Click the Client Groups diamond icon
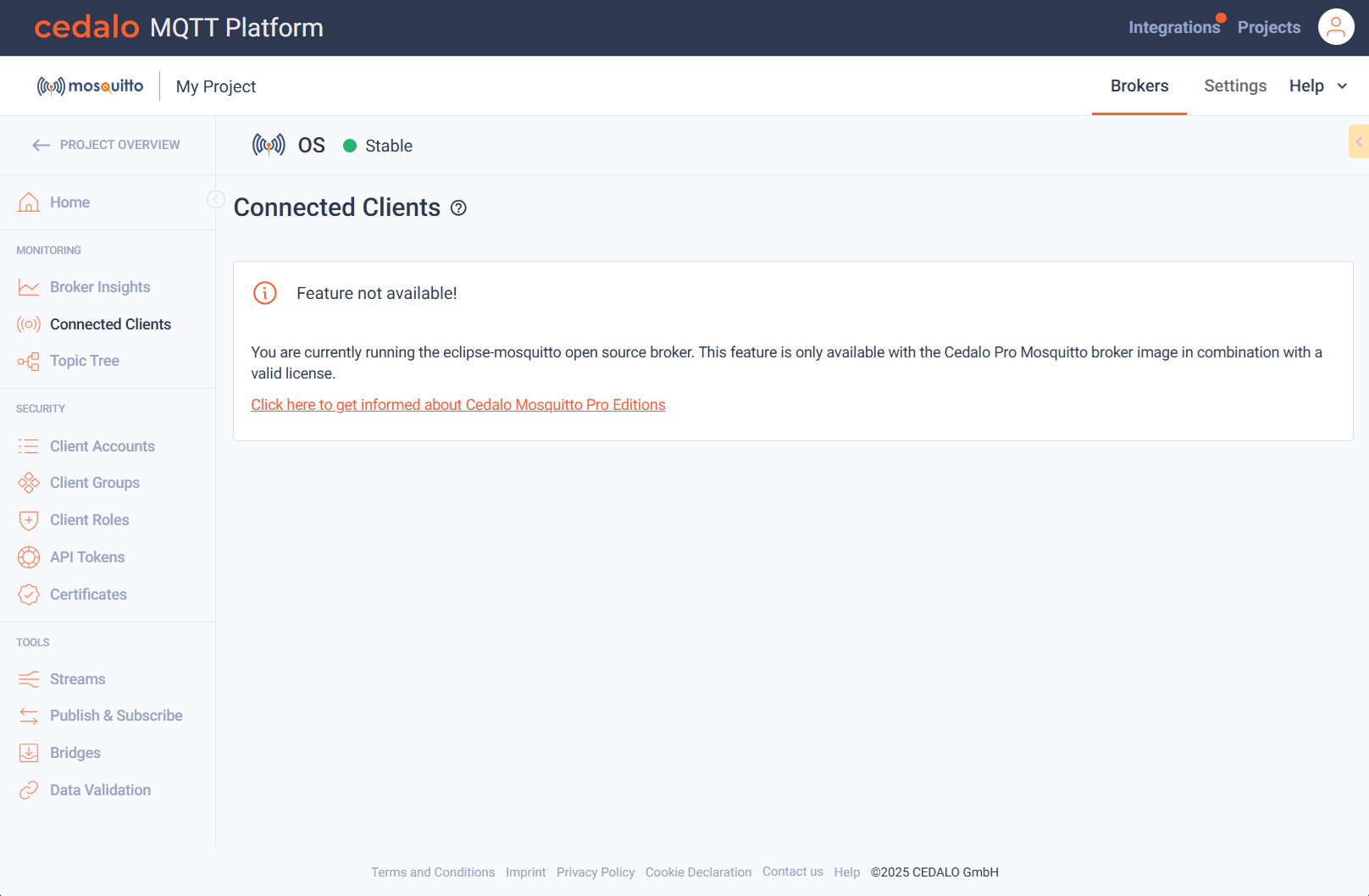1369x896 pixels. pos(29,483)
